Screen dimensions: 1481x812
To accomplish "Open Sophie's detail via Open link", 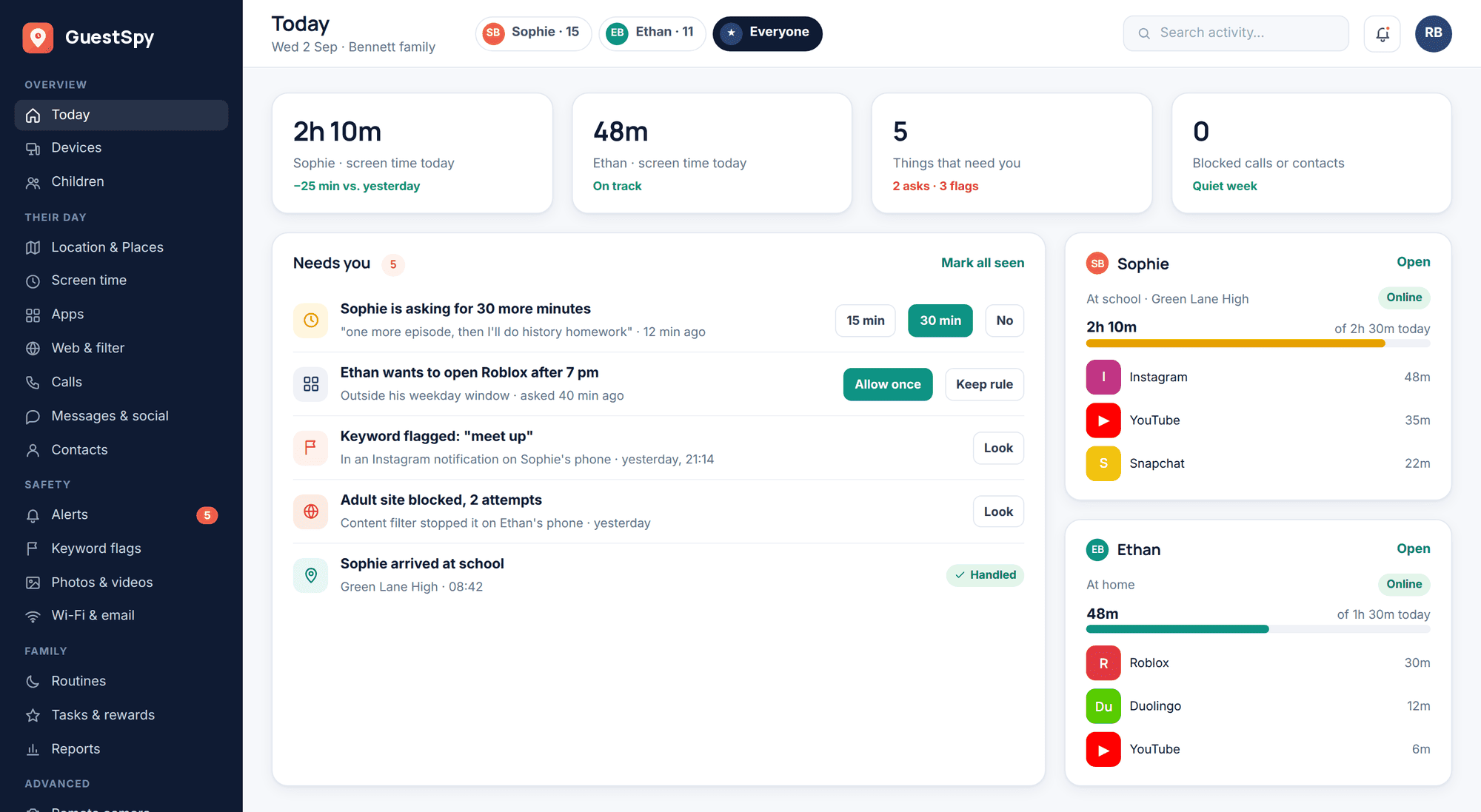I will click(x=1413, y=262).
